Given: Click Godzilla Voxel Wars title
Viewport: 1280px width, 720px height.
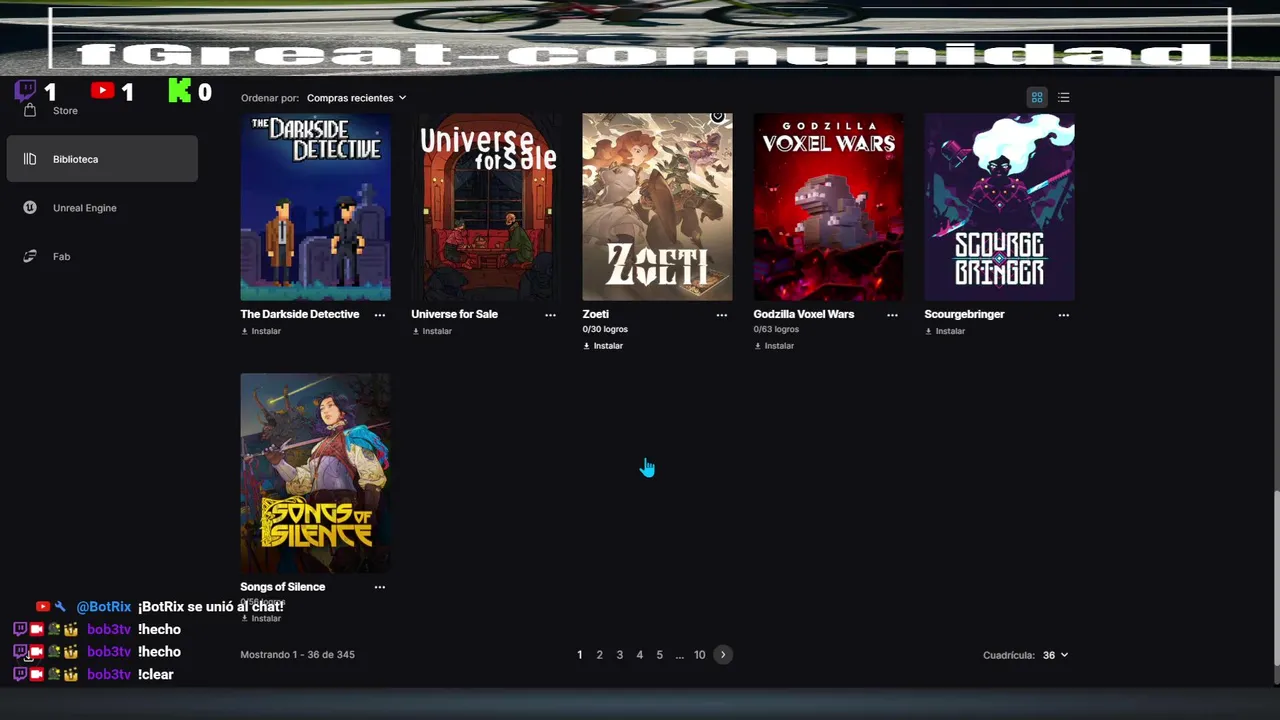Looking at the screenshot, I should (804, 314).
